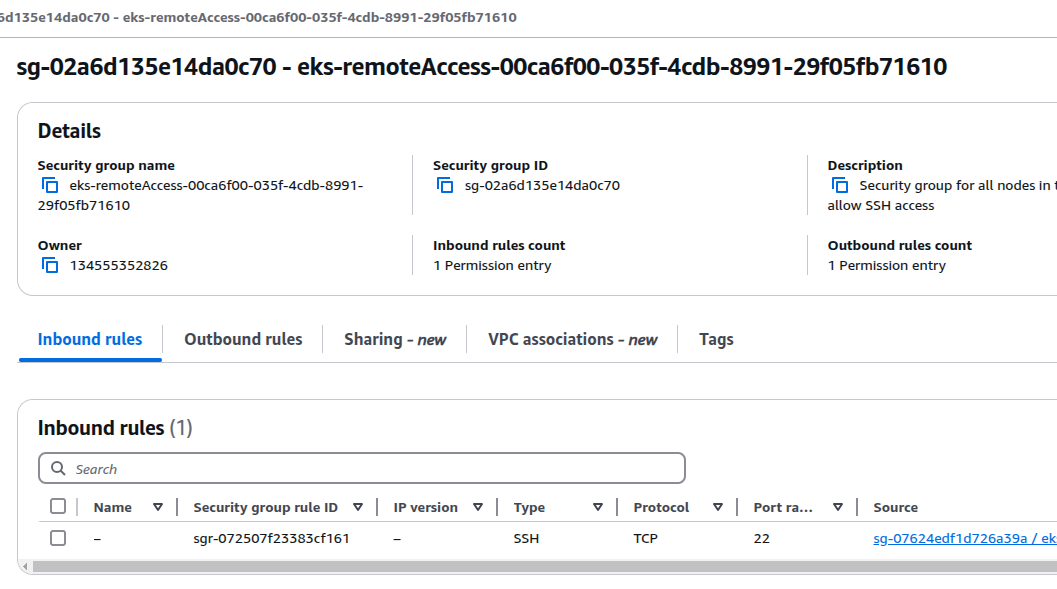Click 'allow SSH access' description text
1057x589 pixels.
(881, 206)
